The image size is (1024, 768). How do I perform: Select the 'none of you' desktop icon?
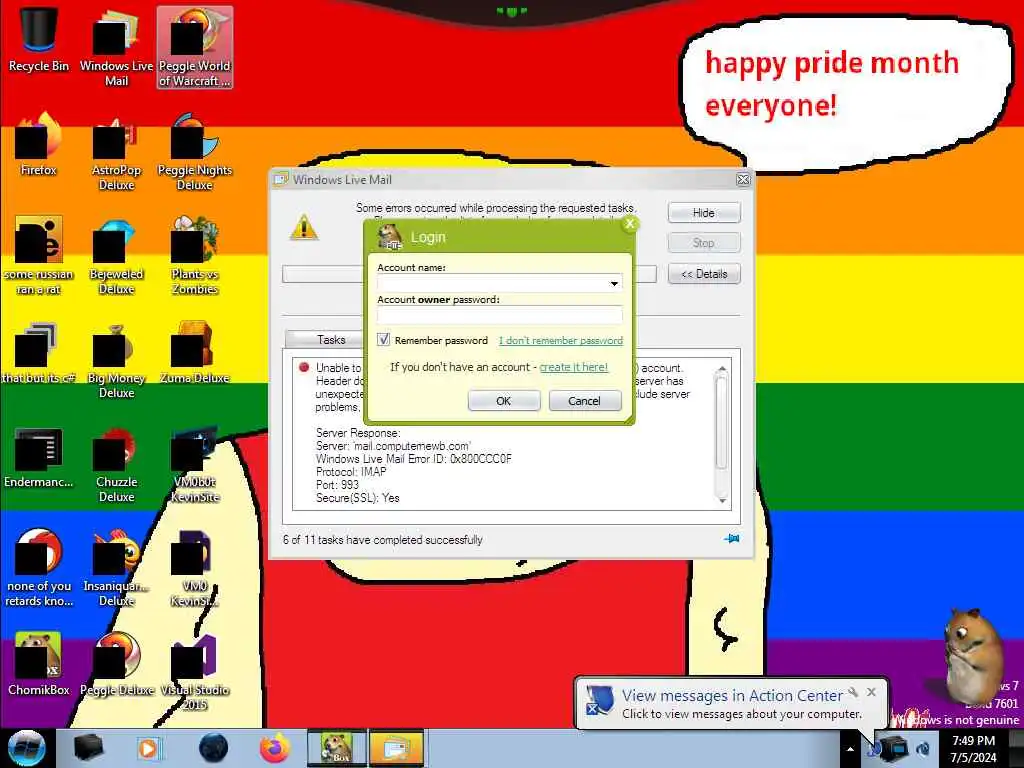tap(39, 568)
